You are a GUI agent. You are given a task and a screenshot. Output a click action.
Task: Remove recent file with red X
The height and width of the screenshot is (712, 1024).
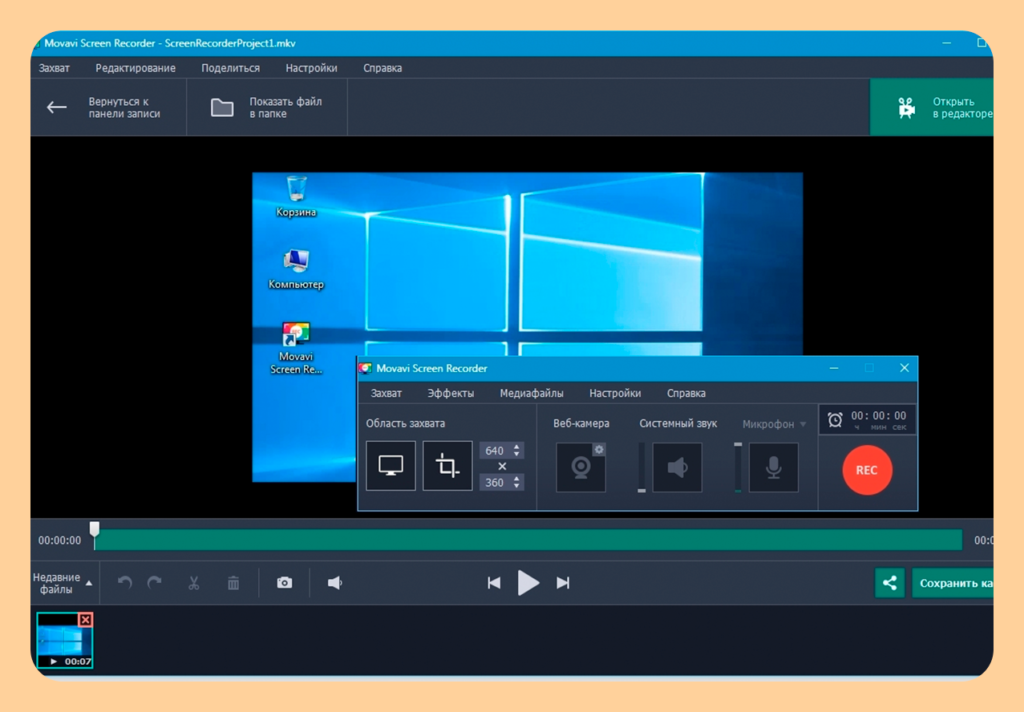pyautogui.click(x=86, y=619)
